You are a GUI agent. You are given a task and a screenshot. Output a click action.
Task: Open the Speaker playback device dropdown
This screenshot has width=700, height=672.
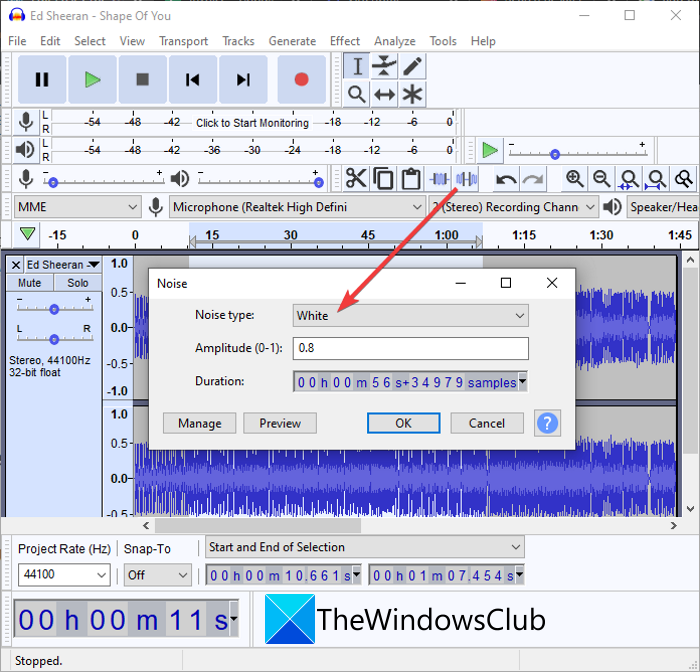point(662,207)
